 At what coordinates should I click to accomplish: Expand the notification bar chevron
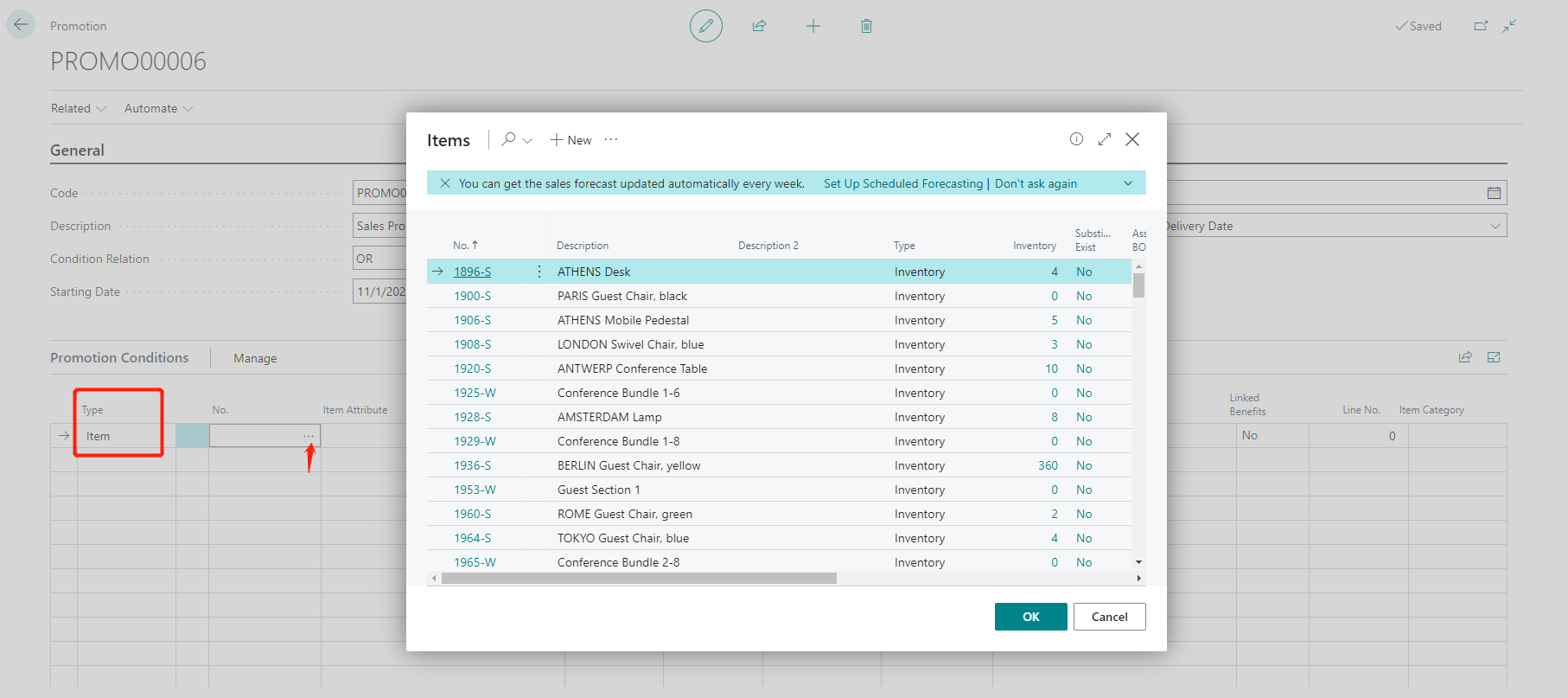tap(1128, 183)
